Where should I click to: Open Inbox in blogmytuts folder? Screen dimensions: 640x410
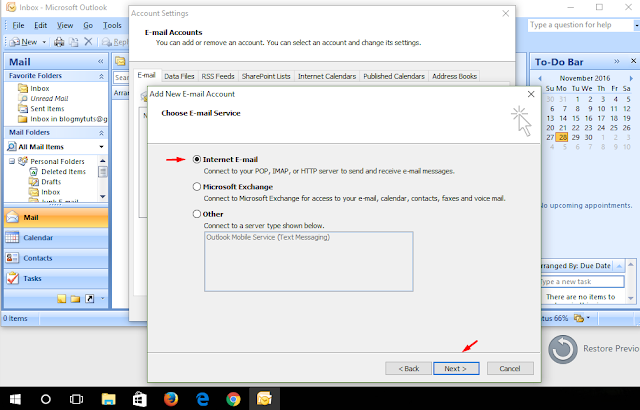point(62,119)
